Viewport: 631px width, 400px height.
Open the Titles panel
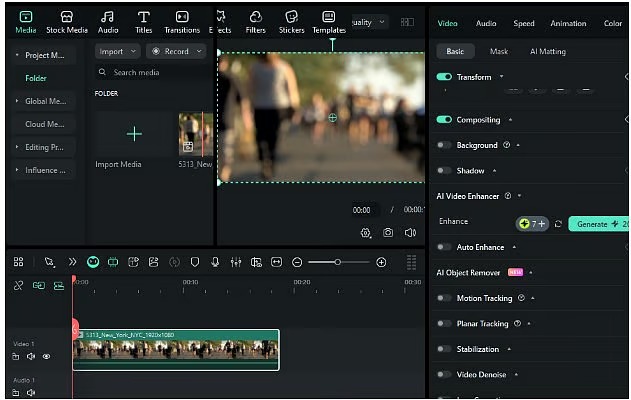click(x=143, y=22)
